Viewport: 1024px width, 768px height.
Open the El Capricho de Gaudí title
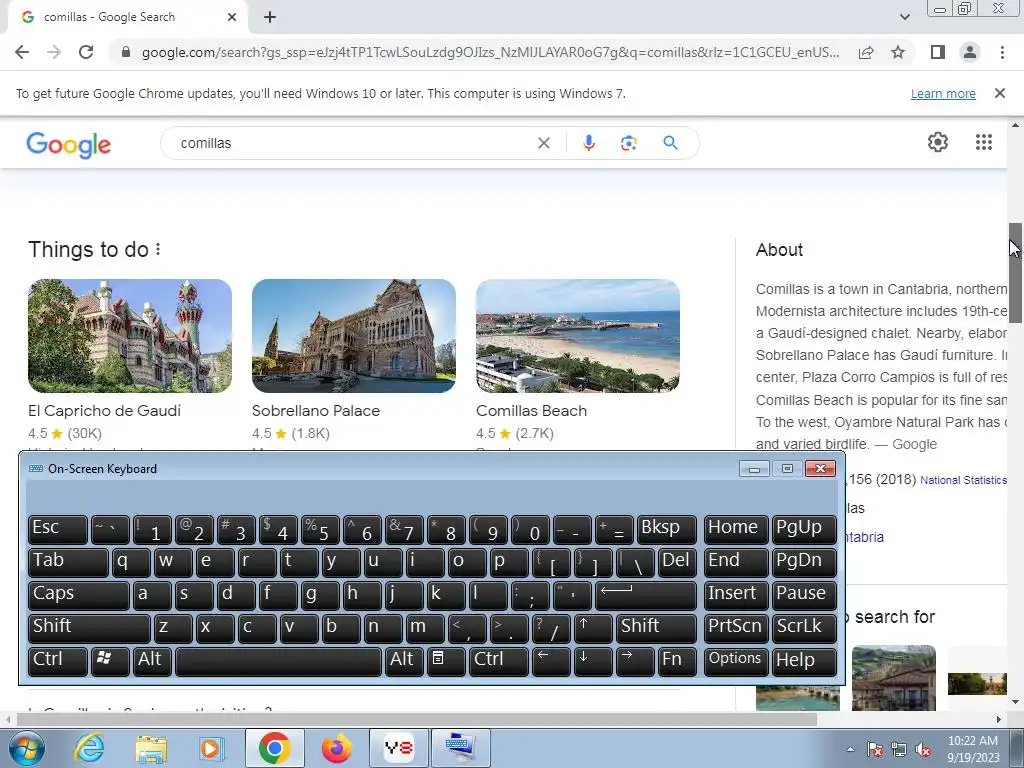pyautogui.click(x=104, y=411)
